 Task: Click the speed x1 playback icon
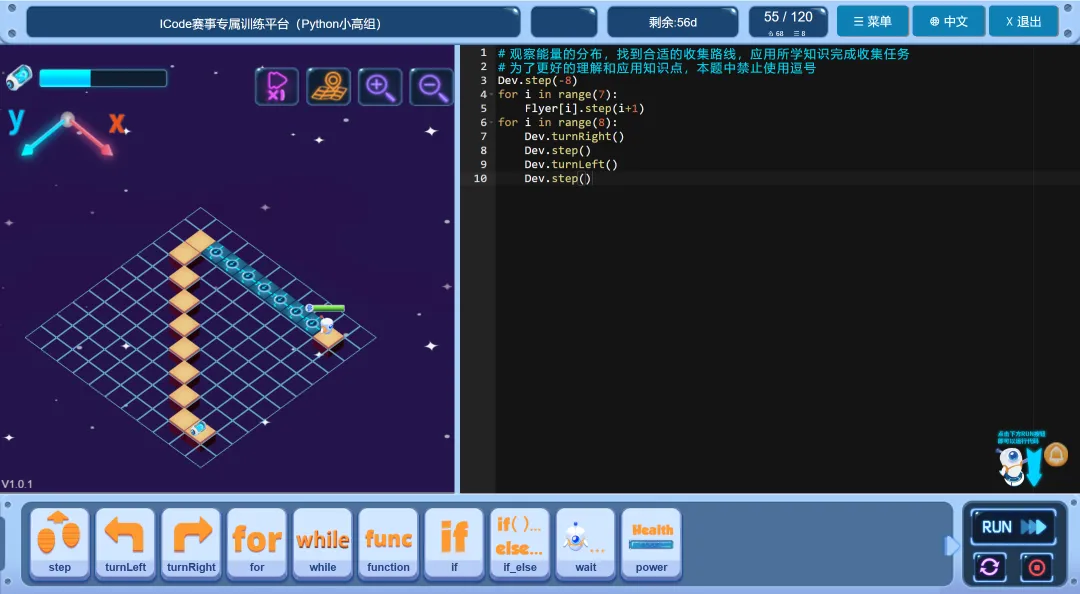coord(277,87)
